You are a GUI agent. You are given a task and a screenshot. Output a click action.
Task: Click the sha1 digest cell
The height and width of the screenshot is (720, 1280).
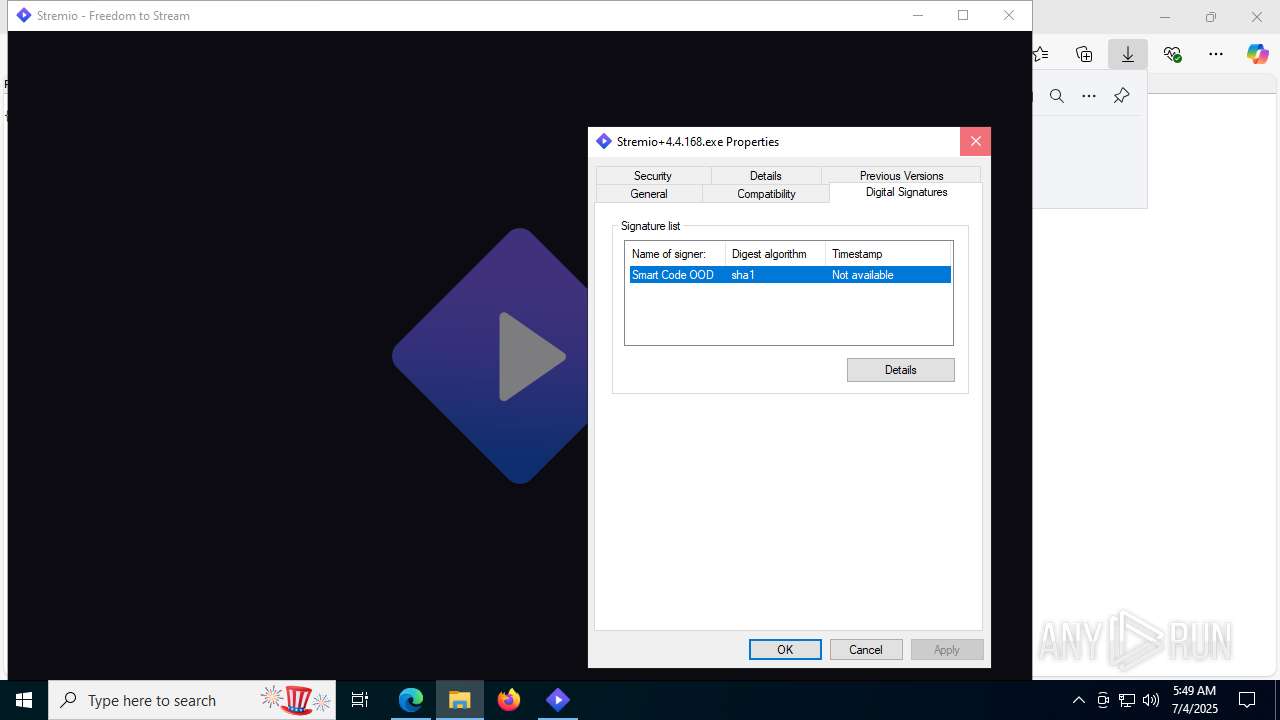coord(743,275)
